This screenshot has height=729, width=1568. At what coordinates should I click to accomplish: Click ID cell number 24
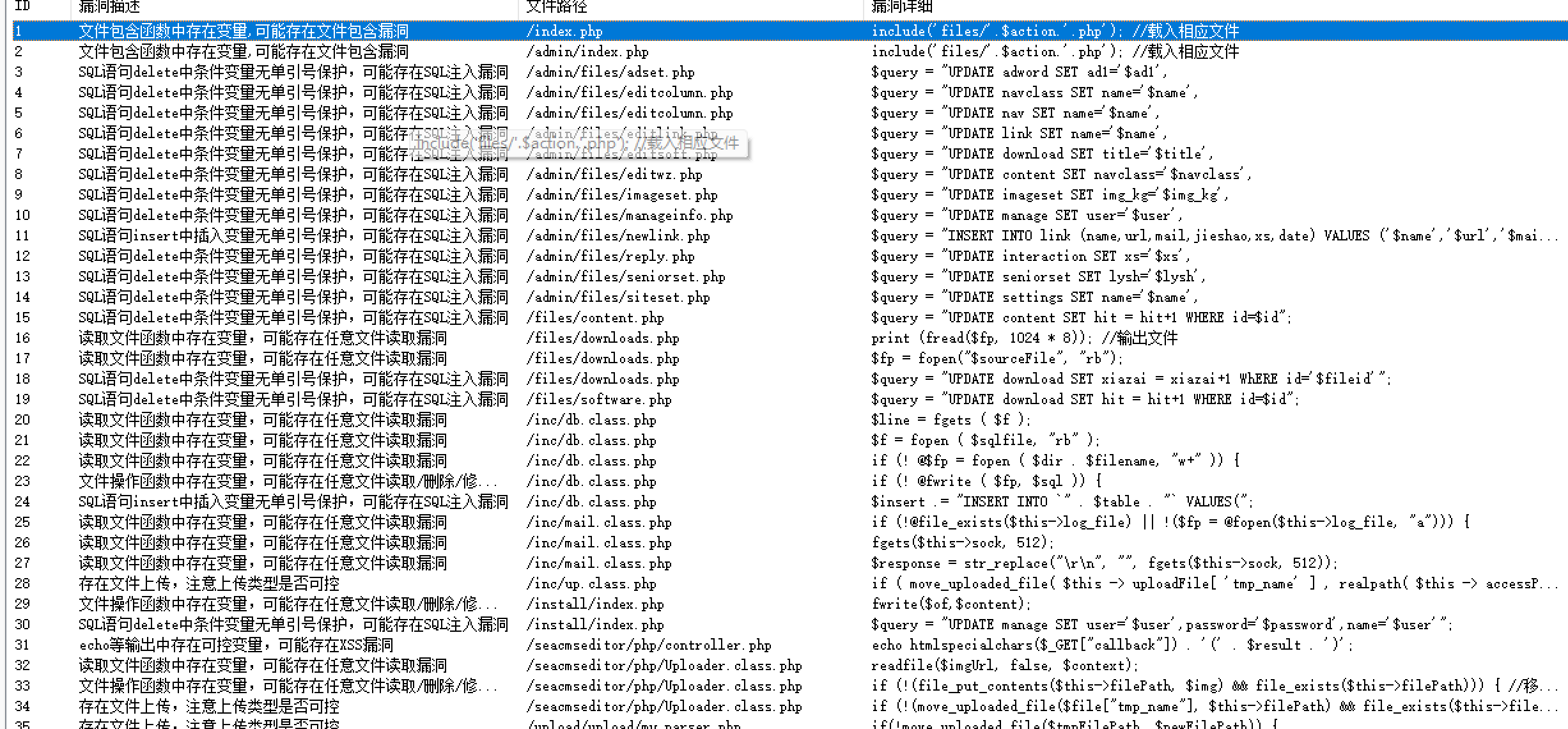coord(22,501)
